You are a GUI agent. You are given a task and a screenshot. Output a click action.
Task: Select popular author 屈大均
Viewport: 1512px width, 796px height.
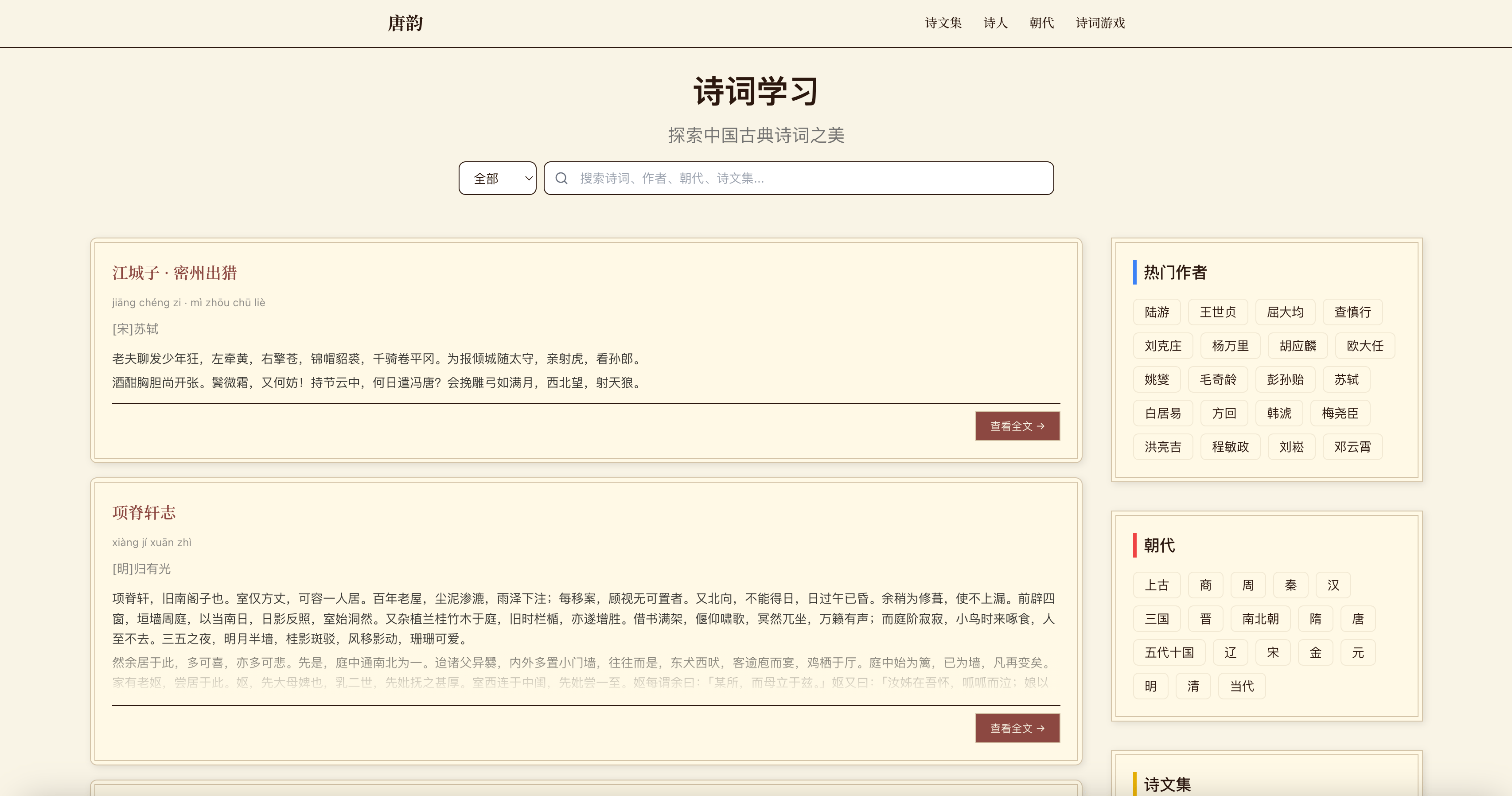click(1286, 312)
